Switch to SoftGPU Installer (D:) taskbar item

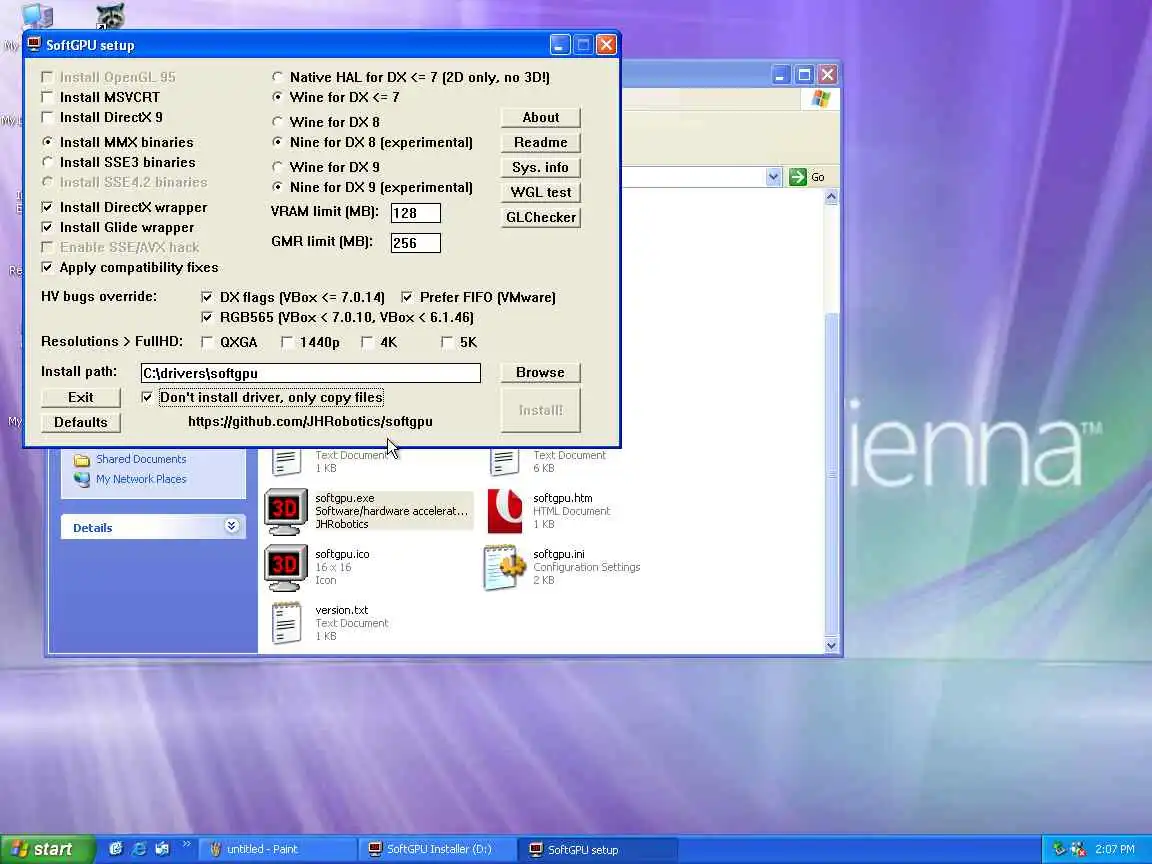[439, 849]
